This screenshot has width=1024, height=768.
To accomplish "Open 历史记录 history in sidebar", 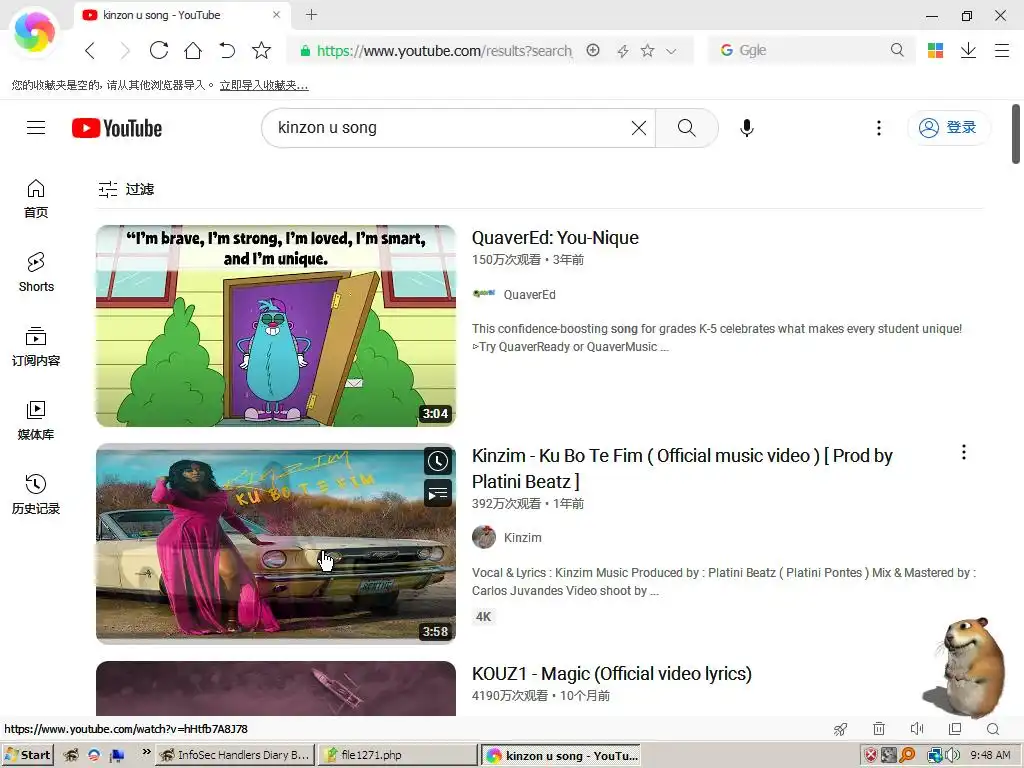I will click(x=36, y=494).
